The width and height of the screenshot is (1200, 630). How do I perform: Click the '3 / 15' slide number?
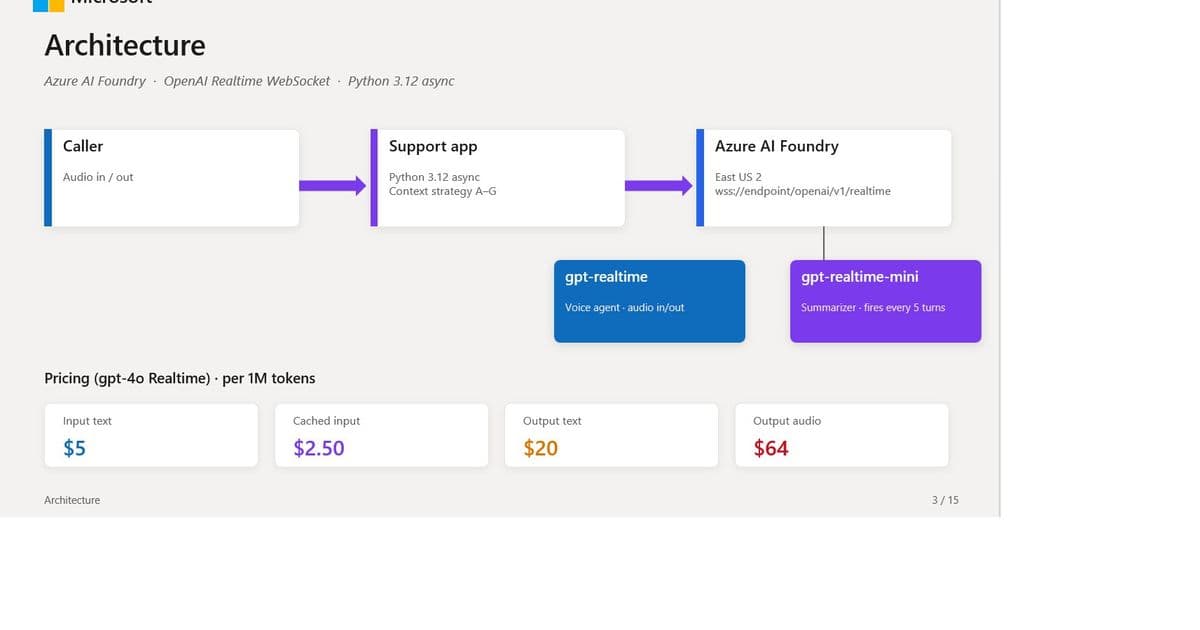945,500
